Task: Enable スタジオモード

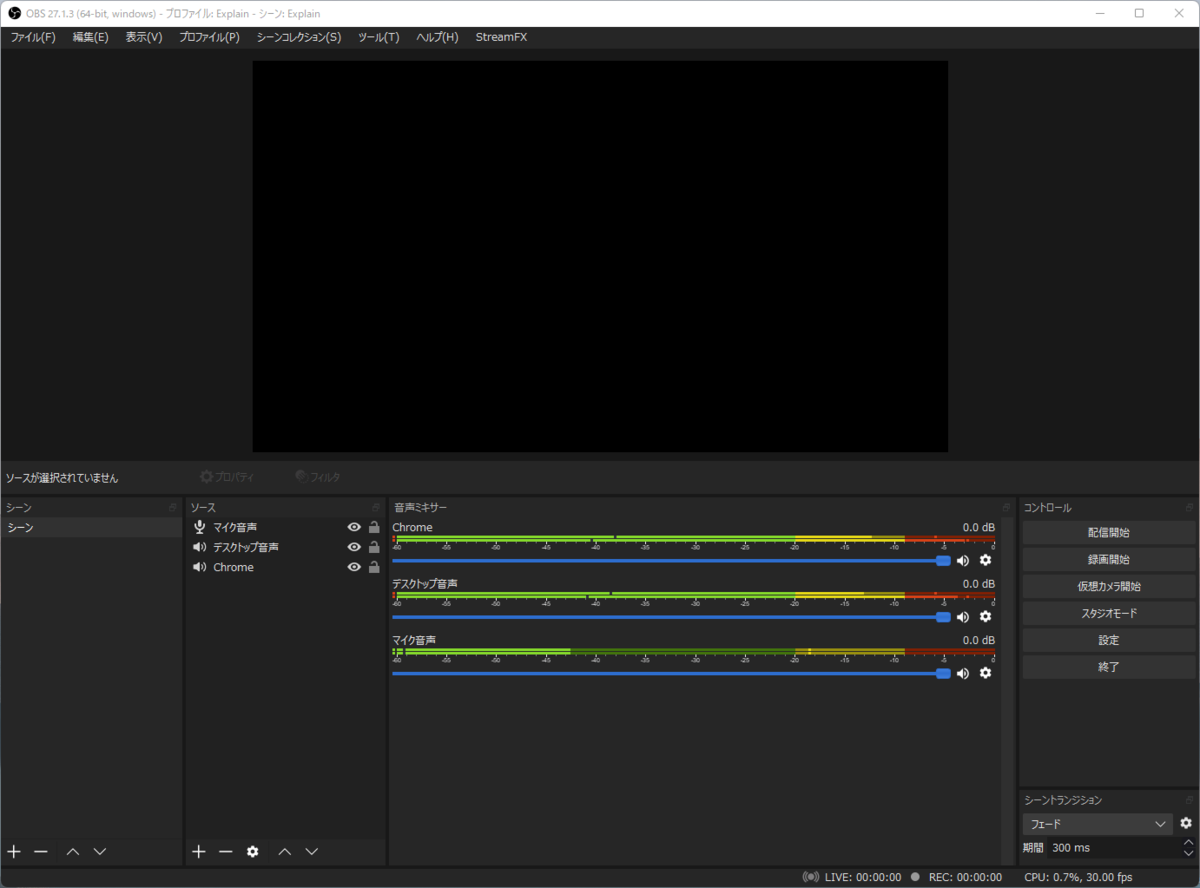Action: coord(1108,612)
